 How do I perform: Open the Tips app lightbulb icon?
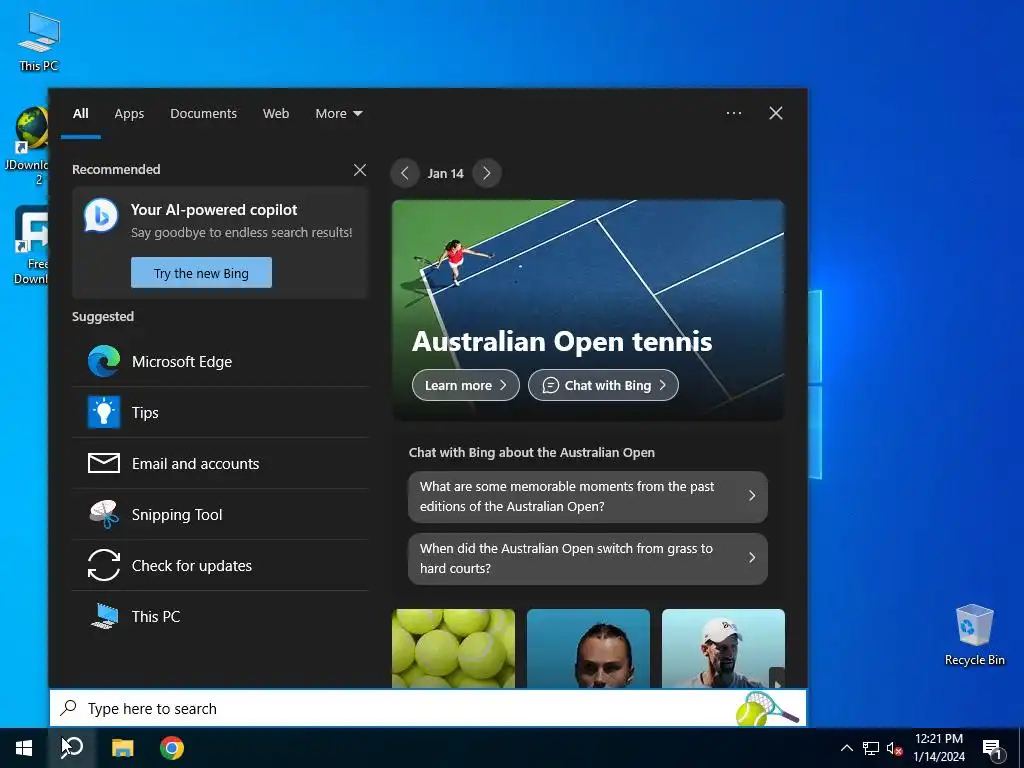[104, 412]
